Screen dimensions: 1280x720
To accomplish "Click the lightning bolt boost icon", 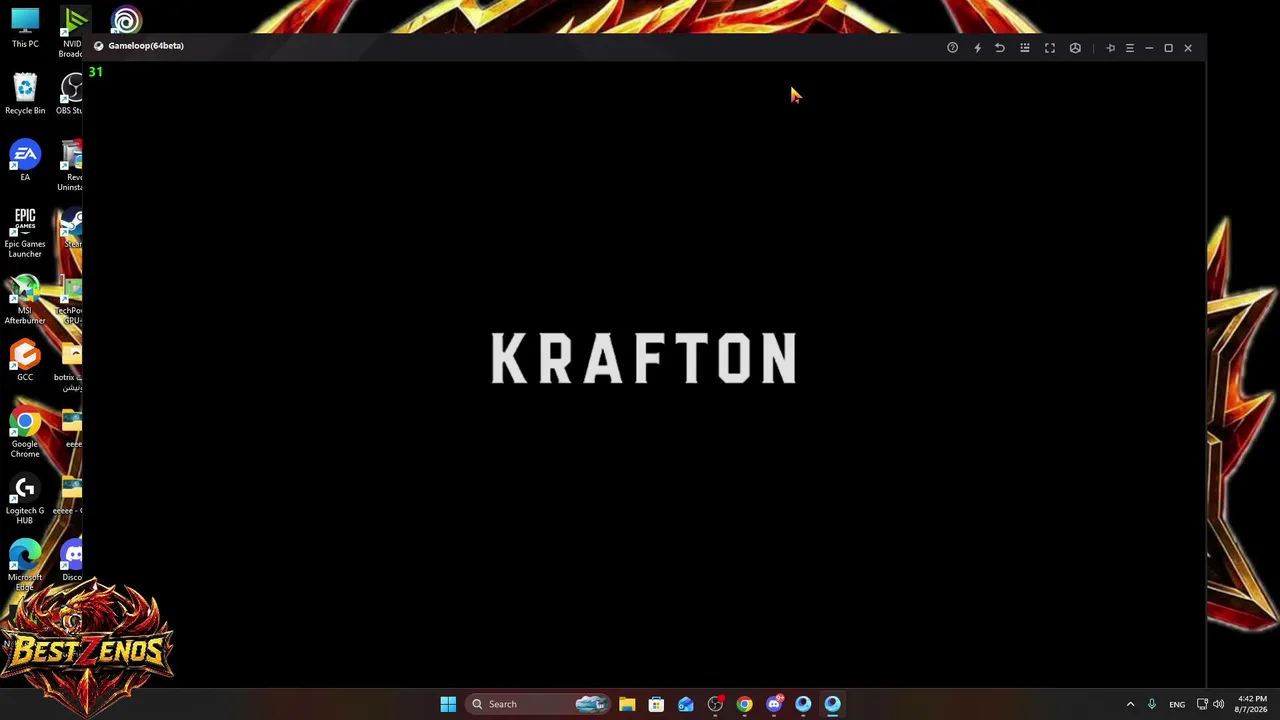I will click(x=978, y=48).
